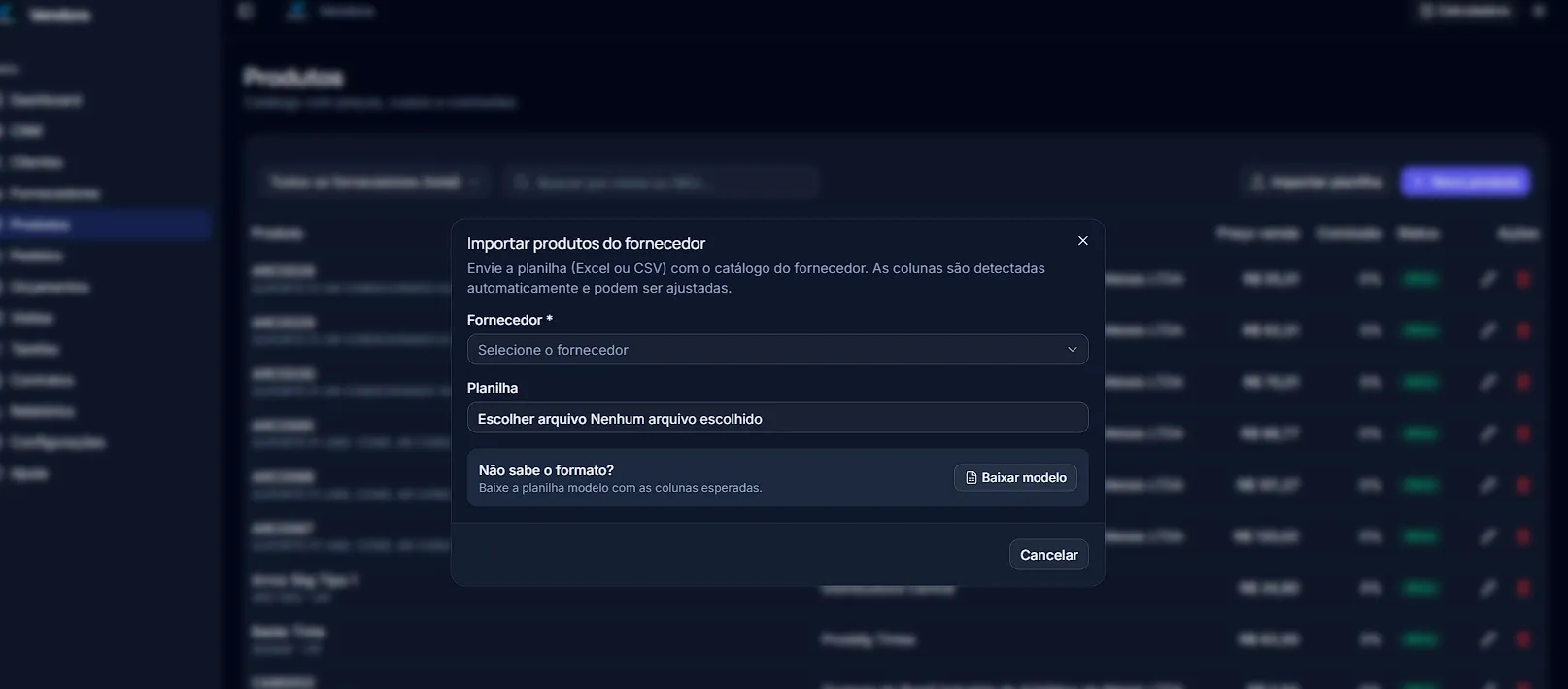Open the 'Selecione o fornecedor' dropdown
Screen dimensions: 1568x689
point(777,350)
